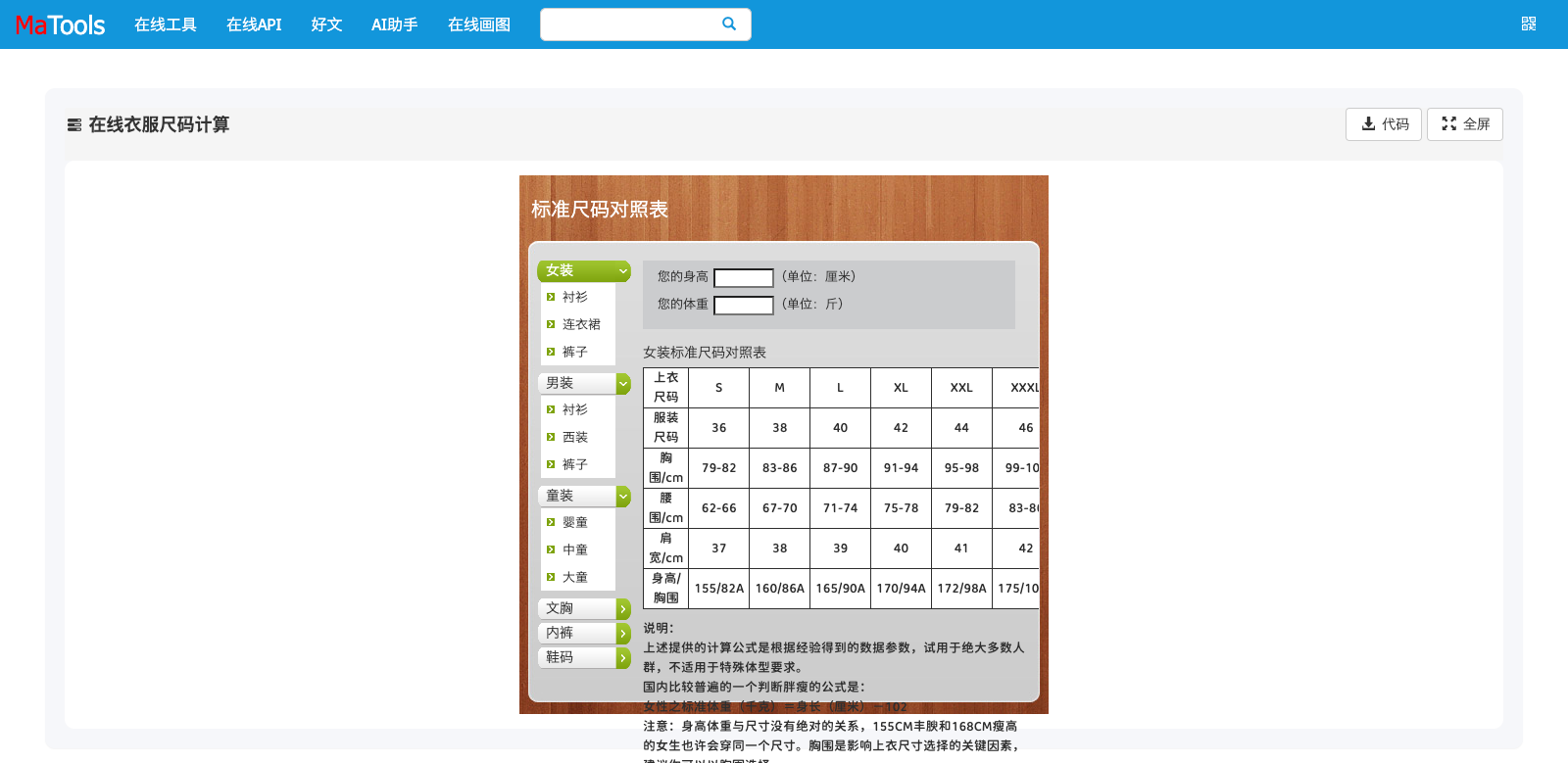Click the list icon beside 在线衣服尺码计算

point(74,125)
